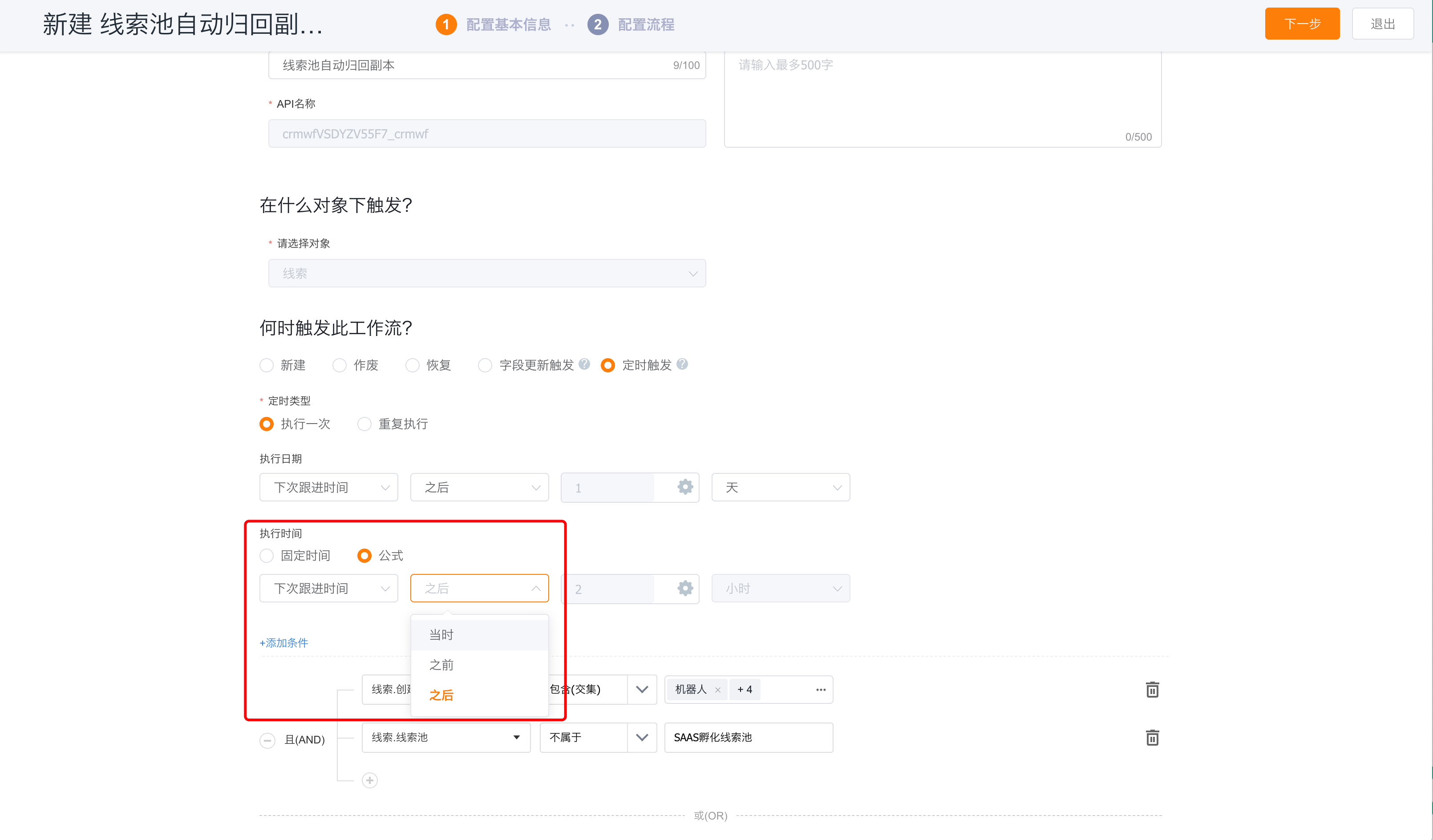Open the 小时 unit dropdown
Viewport: 1433px width, 840px height.
pos(781,588)
